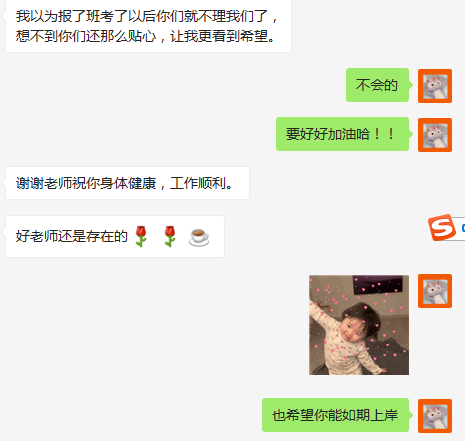This screenshot has height=441, width=465.
Task: Click the avatar beside the 要好好加油哈 message
Action: [435, 135]
